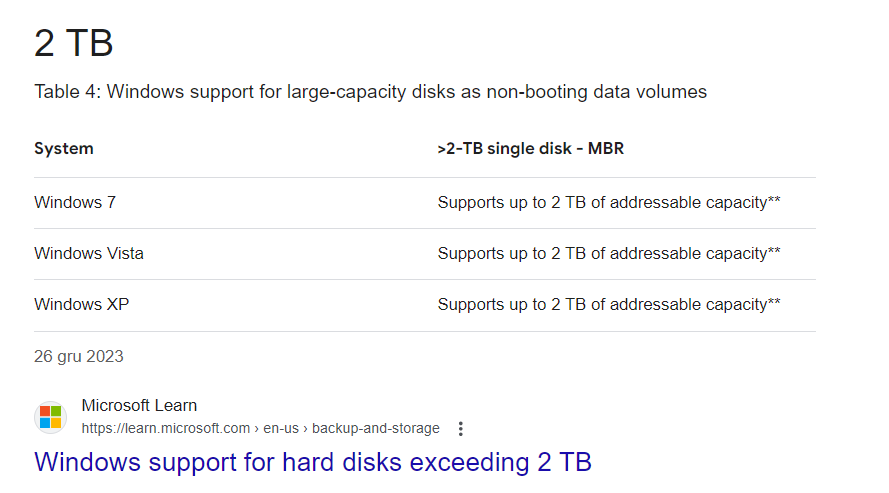Click the Microsoft Learn site name

139,406
